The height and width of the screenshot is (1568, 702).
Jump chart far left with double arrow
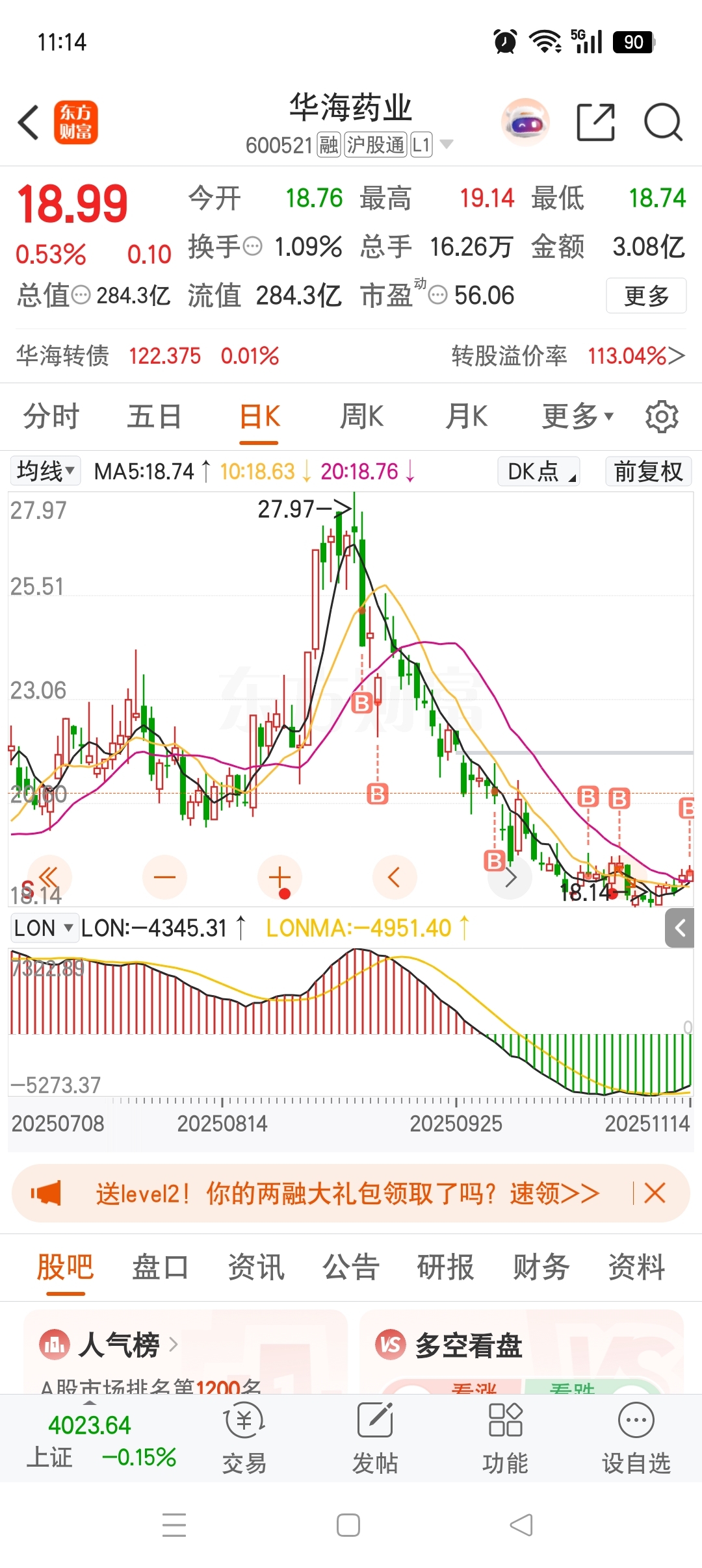pyautogui.click(x=49, y=878)
